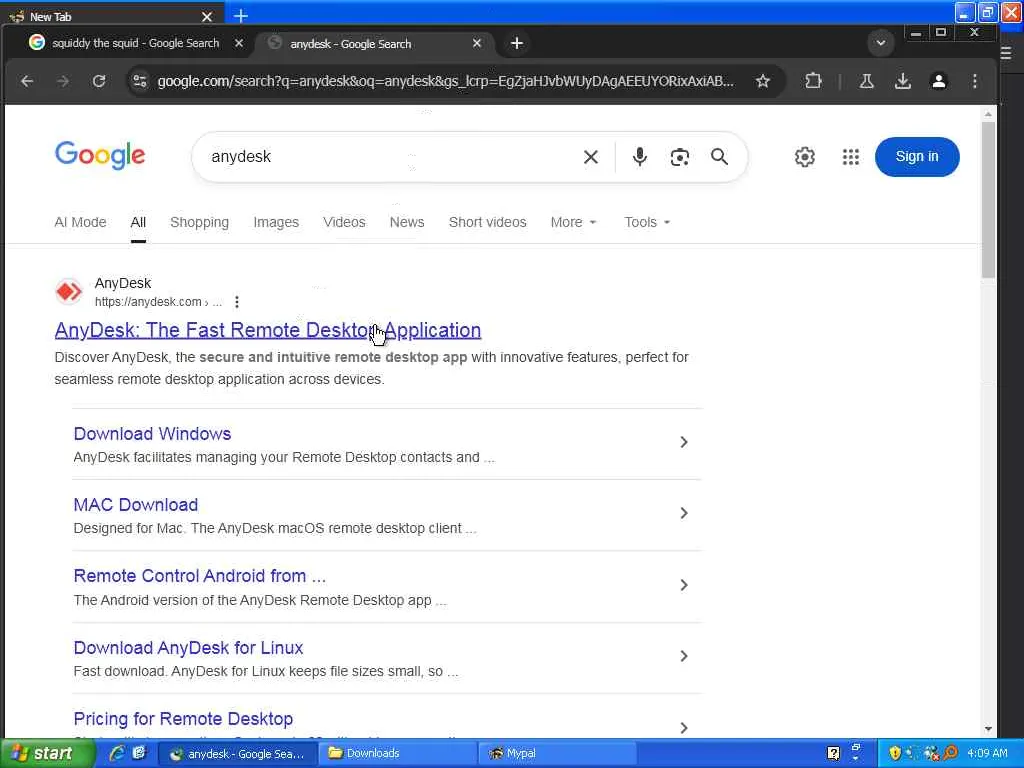Expand the More search filters dropdown
Screen dimensions: 1024x768
point(573,222)
